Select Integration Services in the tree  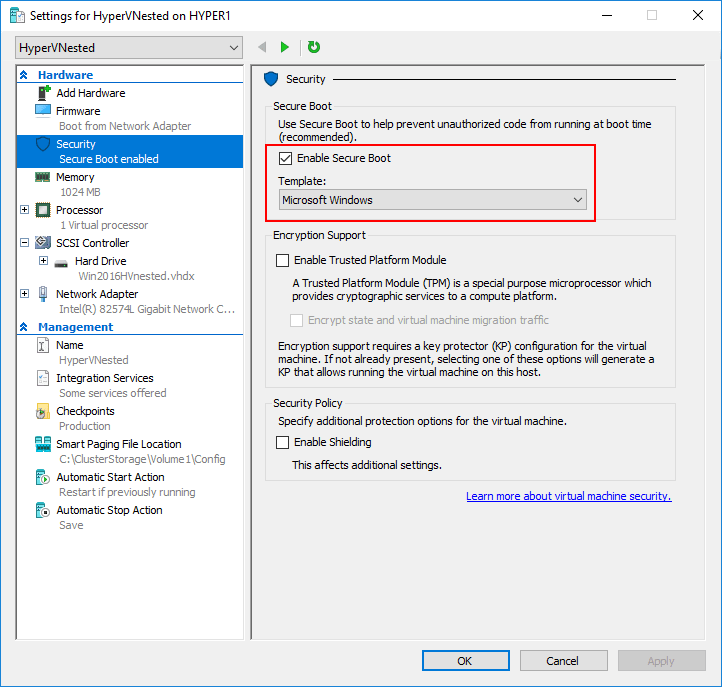[105, 378]
